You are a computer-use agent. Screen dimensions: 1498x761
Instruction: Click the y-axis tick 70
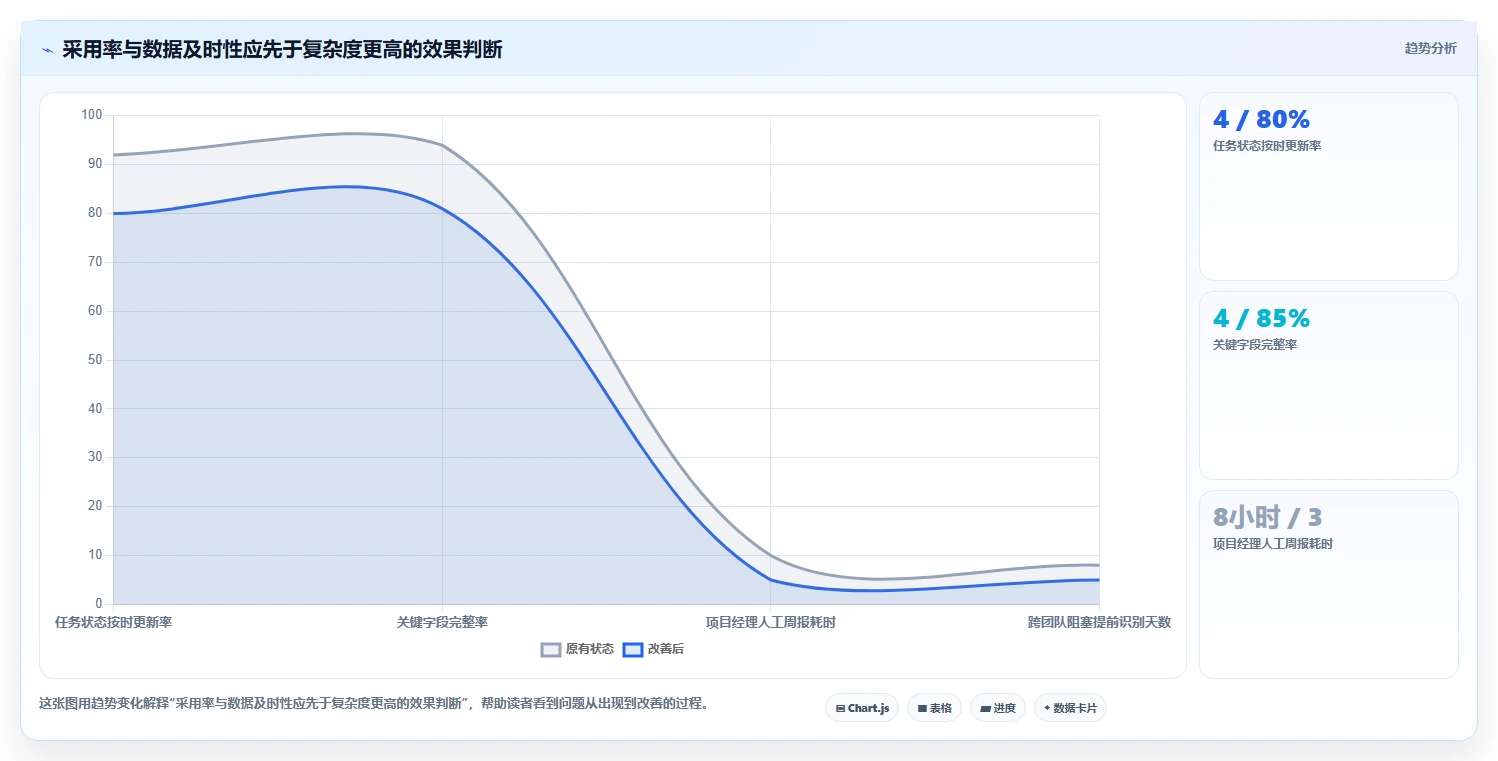pyautogui.click(x=95, y=262)
